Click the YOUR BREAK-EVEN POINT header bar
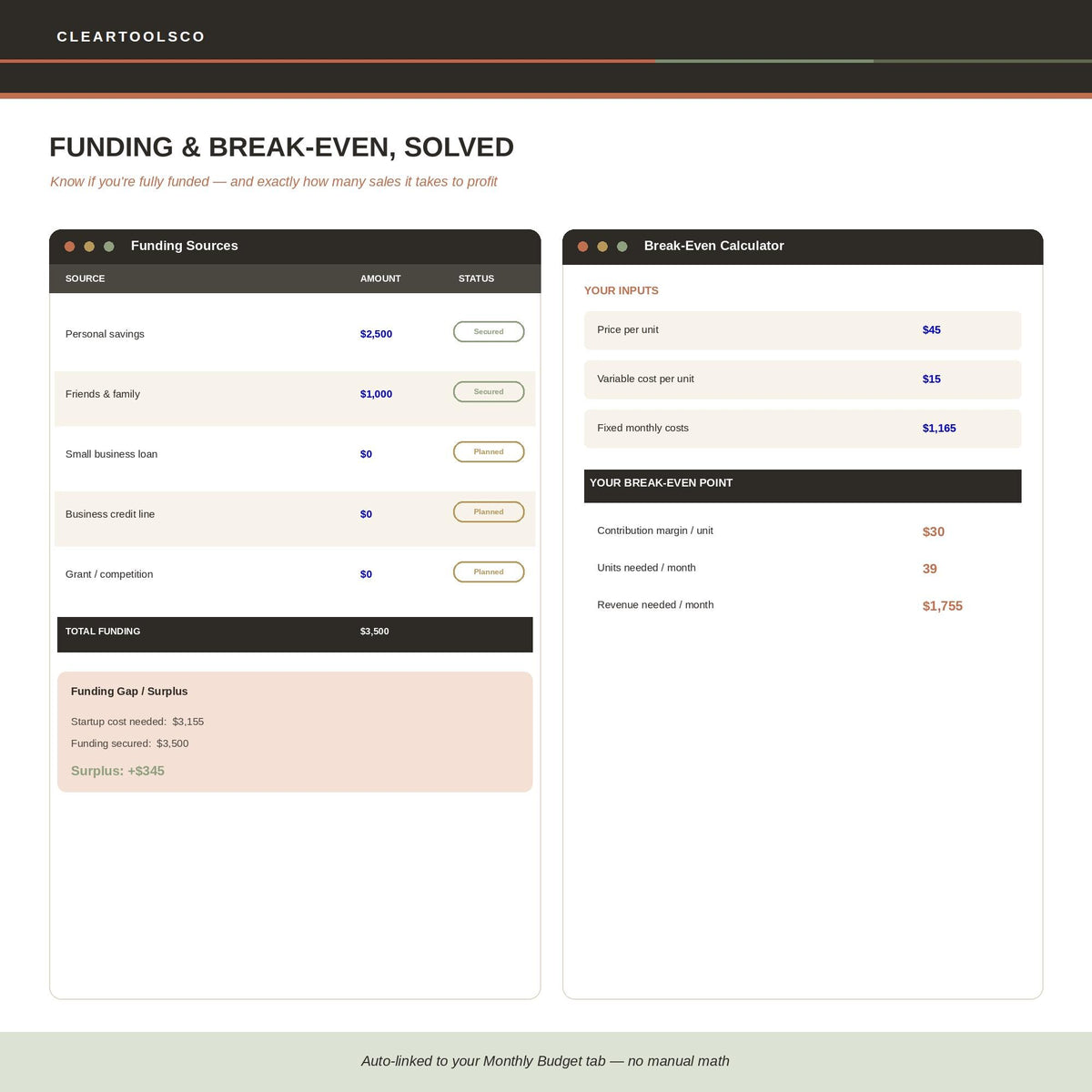Image resolution: width=1092 pixels, height=1092 pixels. click(803, 486)
